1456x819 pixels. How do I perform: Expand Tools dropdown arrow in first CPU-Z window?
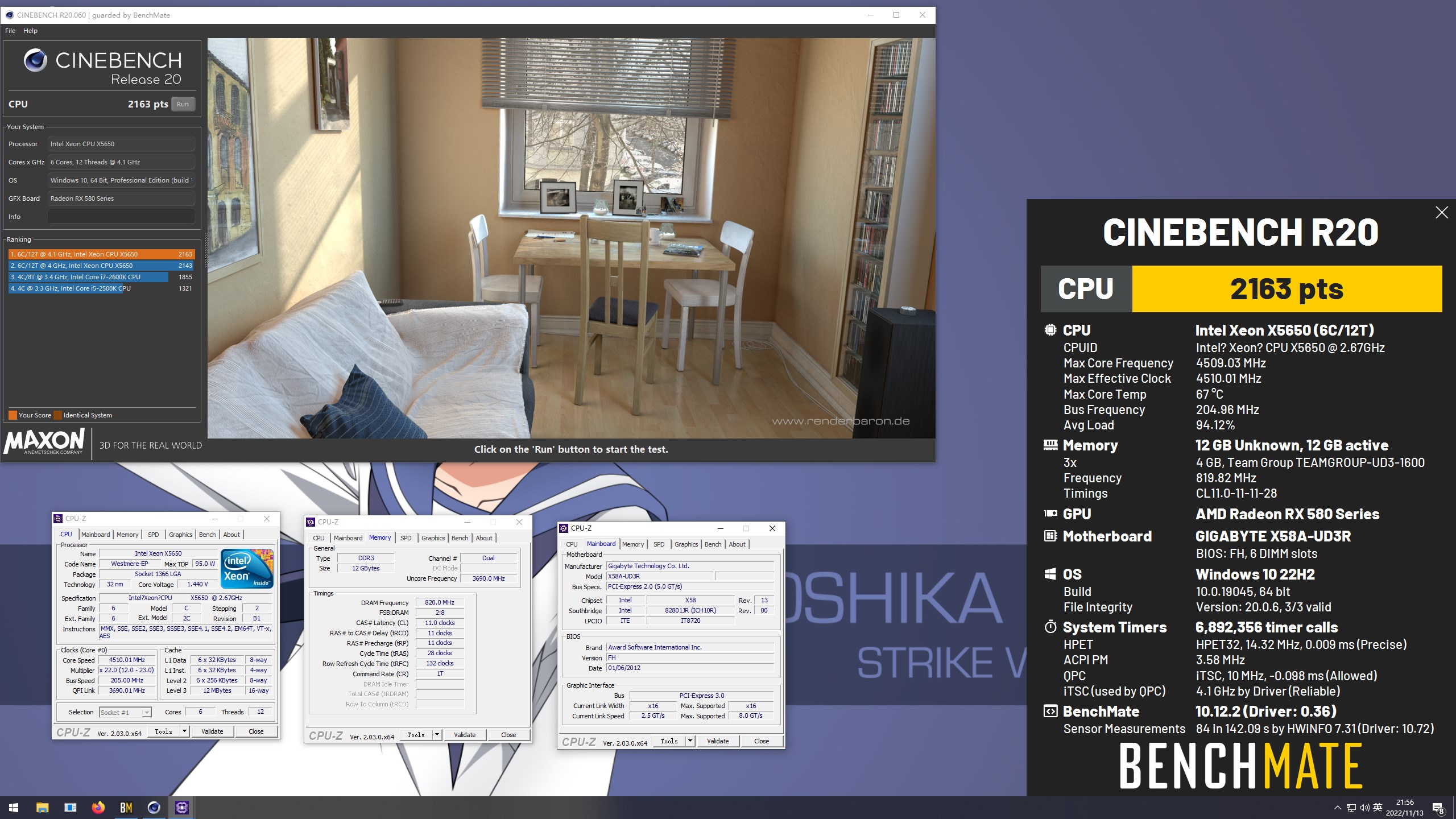pos(184,731)
